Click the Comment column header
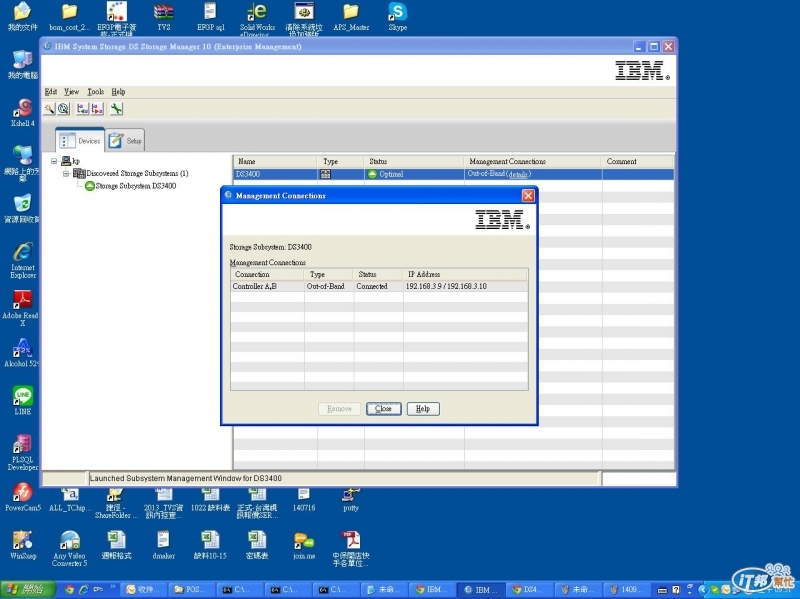800x599 pixels. (638, 161)
